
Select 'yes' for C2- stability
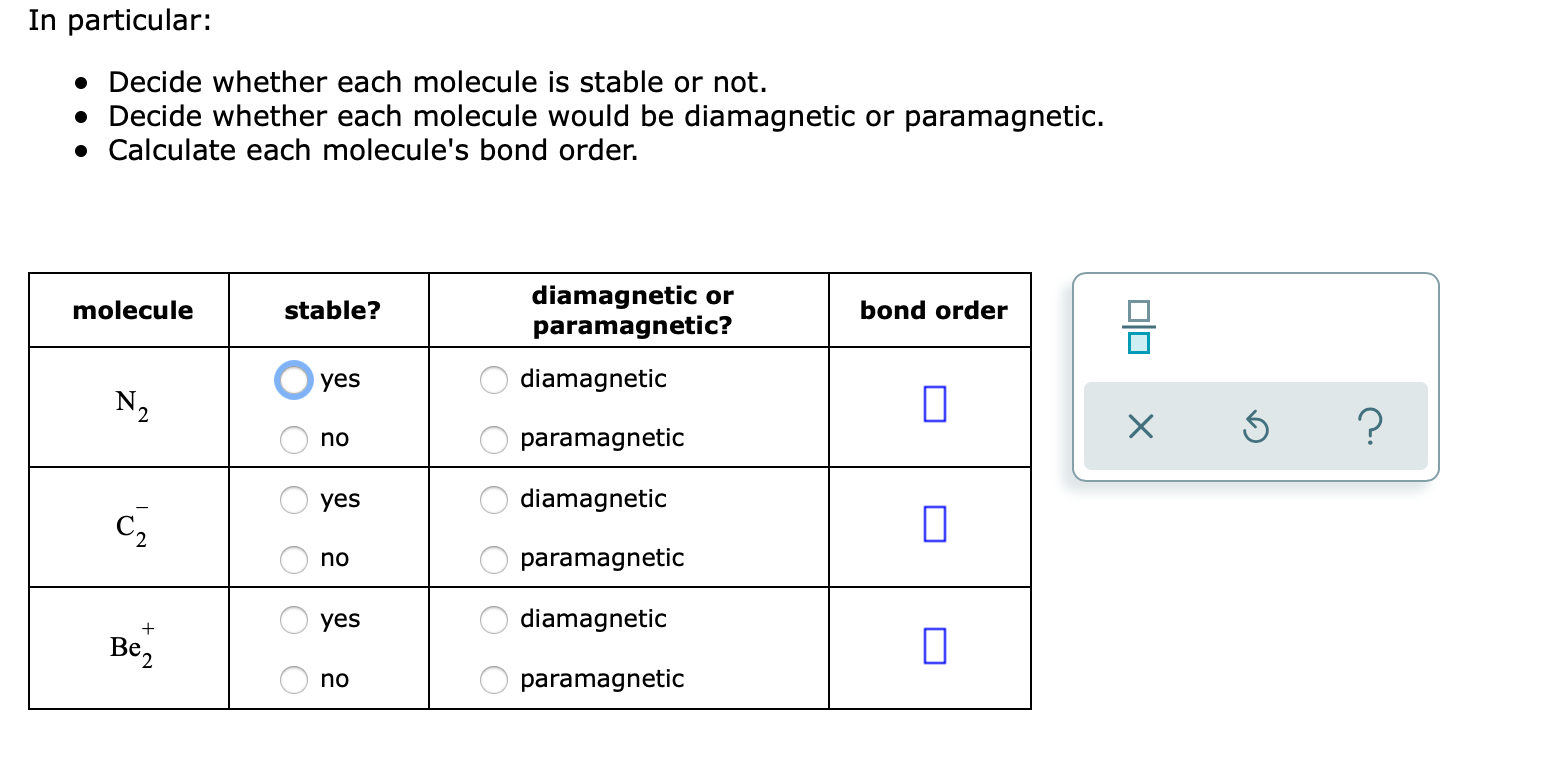pos(294,500)
